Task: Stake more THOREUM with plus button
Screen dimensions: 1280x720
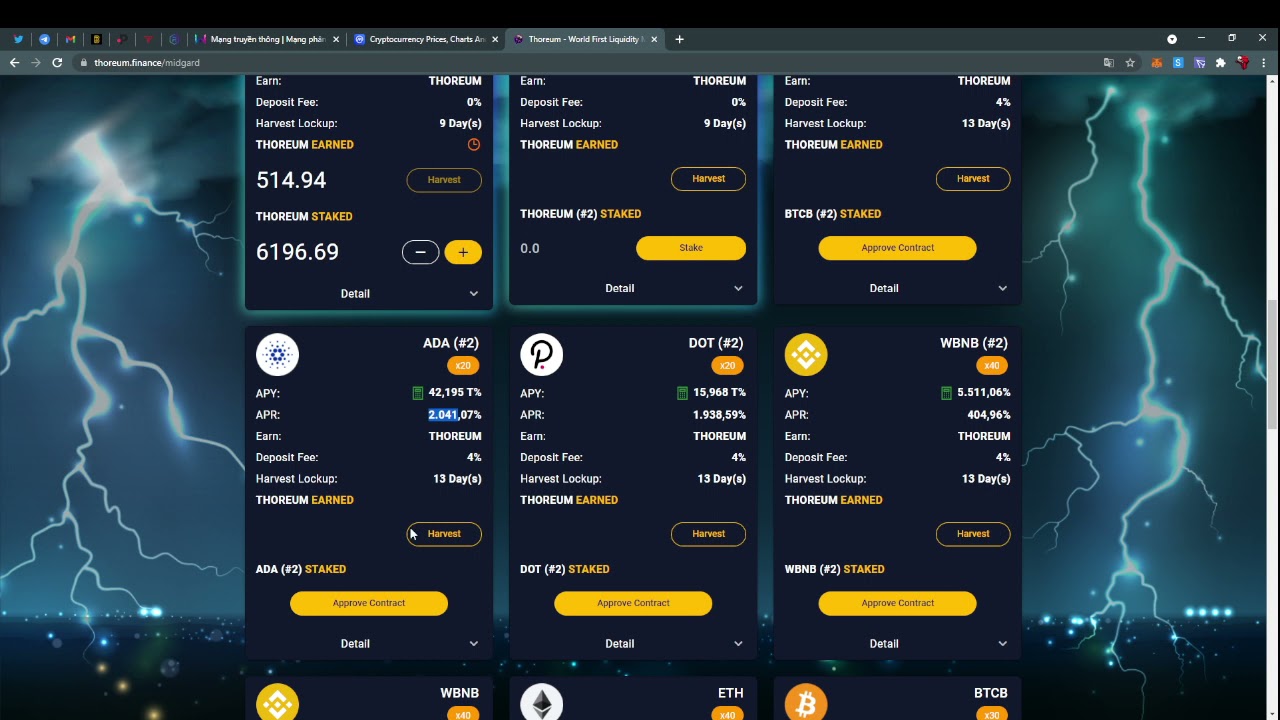Action: (x=463, y=252)
